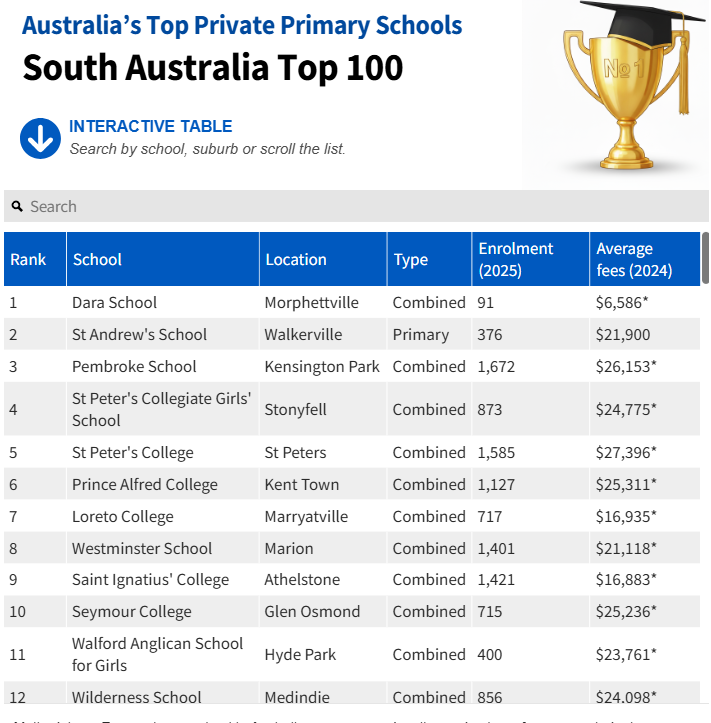Select Seymour College cell
The width and height of the screenshot is (711, 723).
click(163, 611)
